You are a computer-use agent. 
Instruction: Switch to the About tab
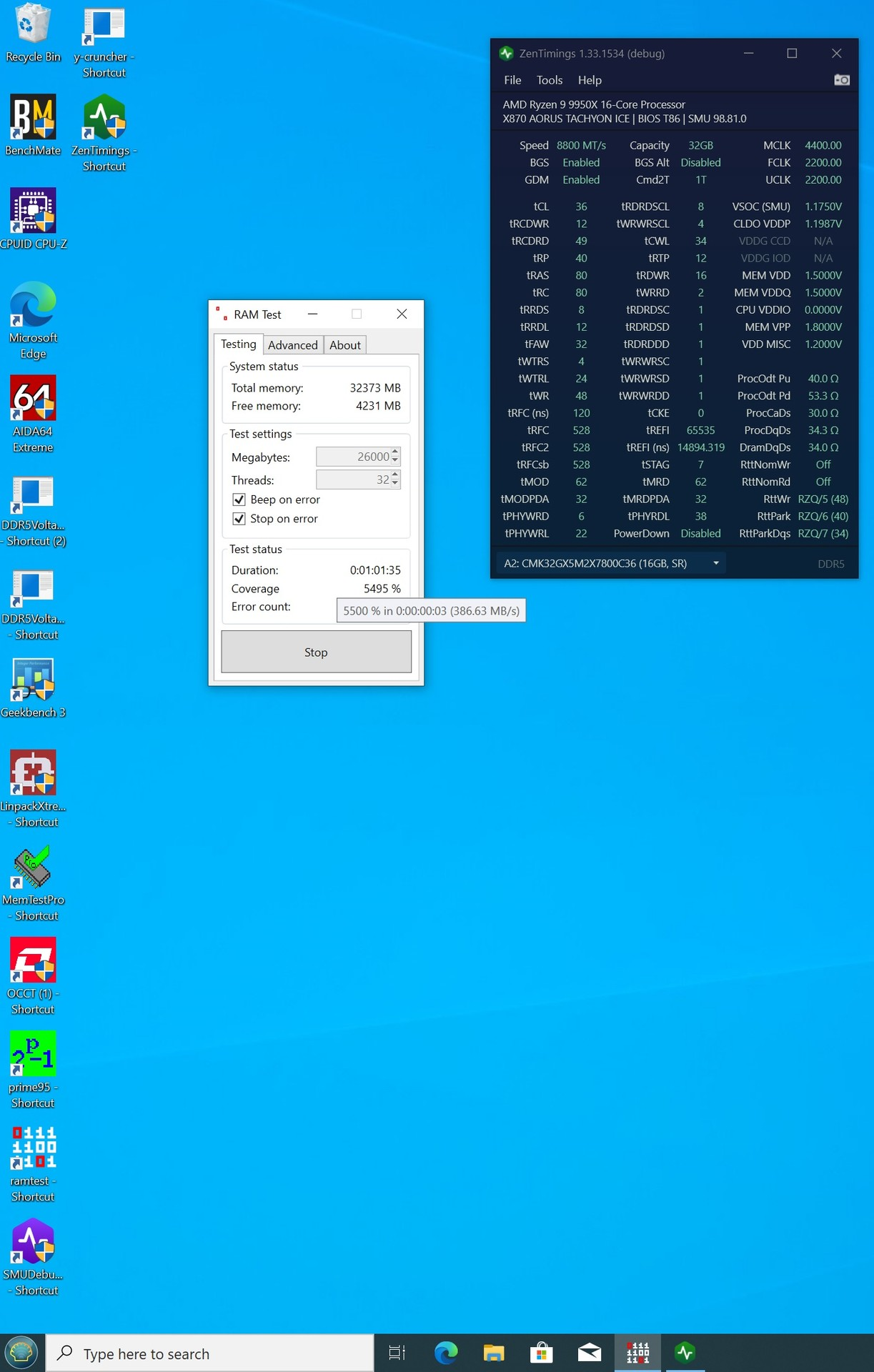(x=345, y=345)
